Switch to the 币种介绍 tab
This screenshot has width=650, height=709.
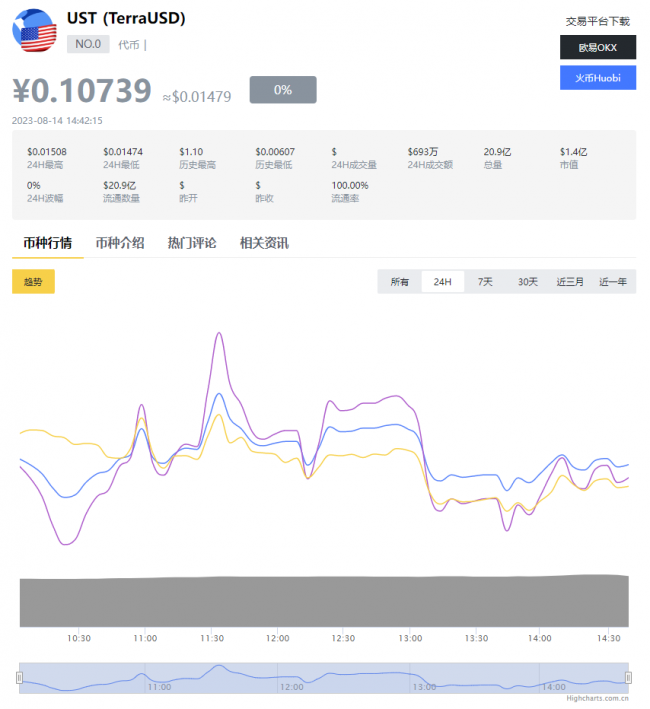[x=120, y=243]
